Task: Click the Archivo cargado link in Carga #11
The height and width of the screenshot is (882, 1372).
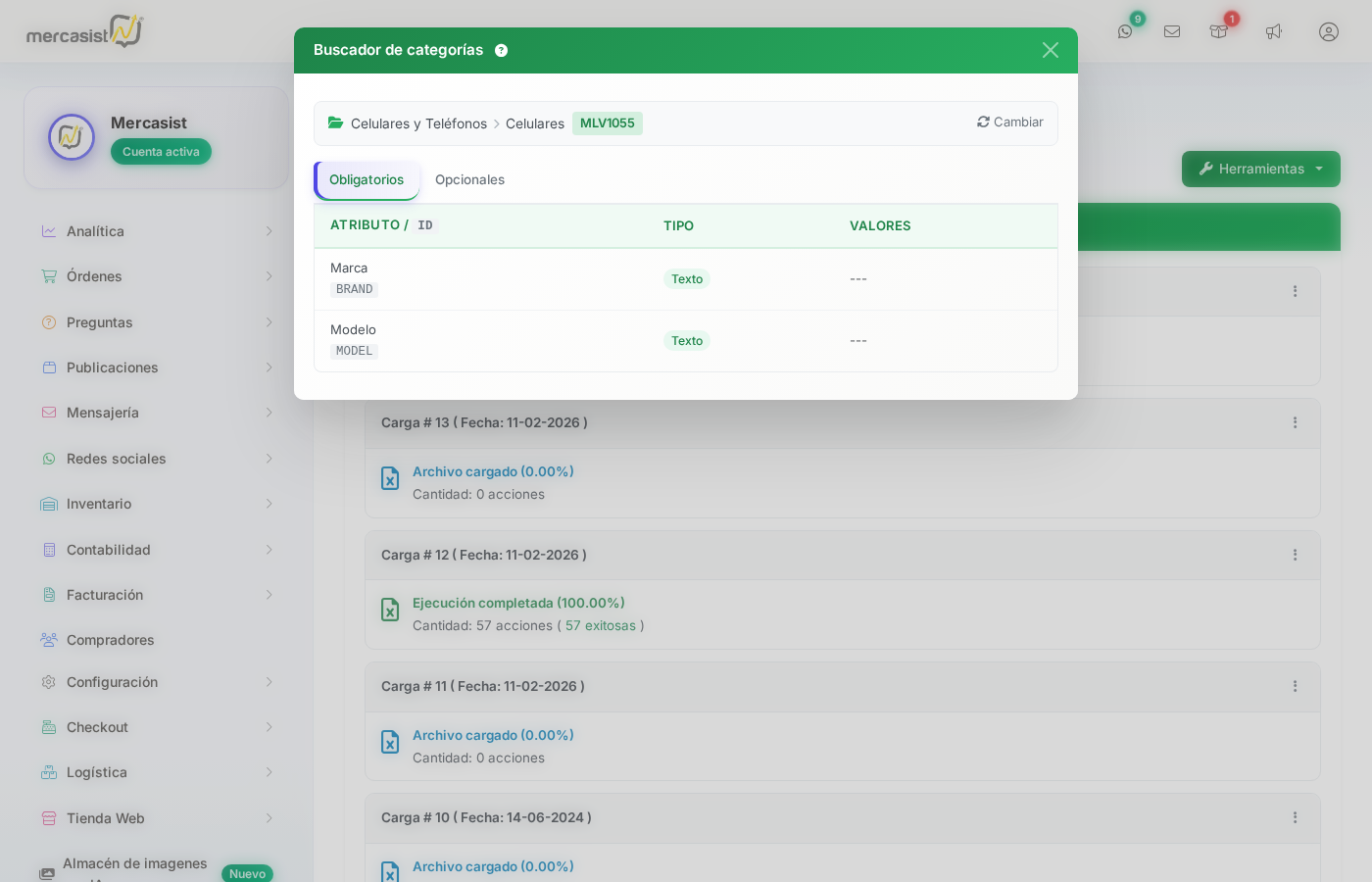Action: click(x=493, y=735)
